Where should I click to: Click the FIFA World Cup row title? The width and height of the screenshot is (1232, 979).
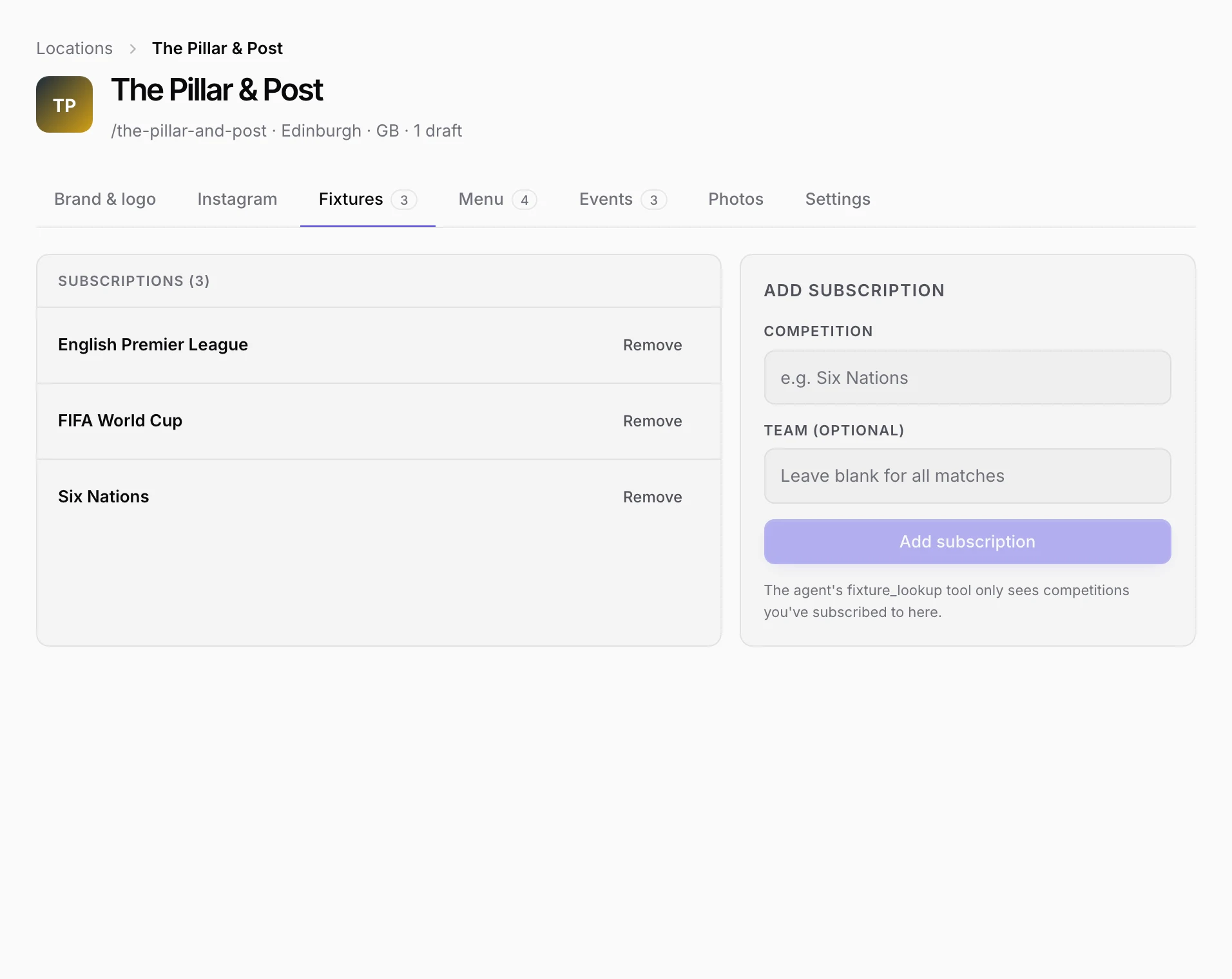[x=120, y=421]
